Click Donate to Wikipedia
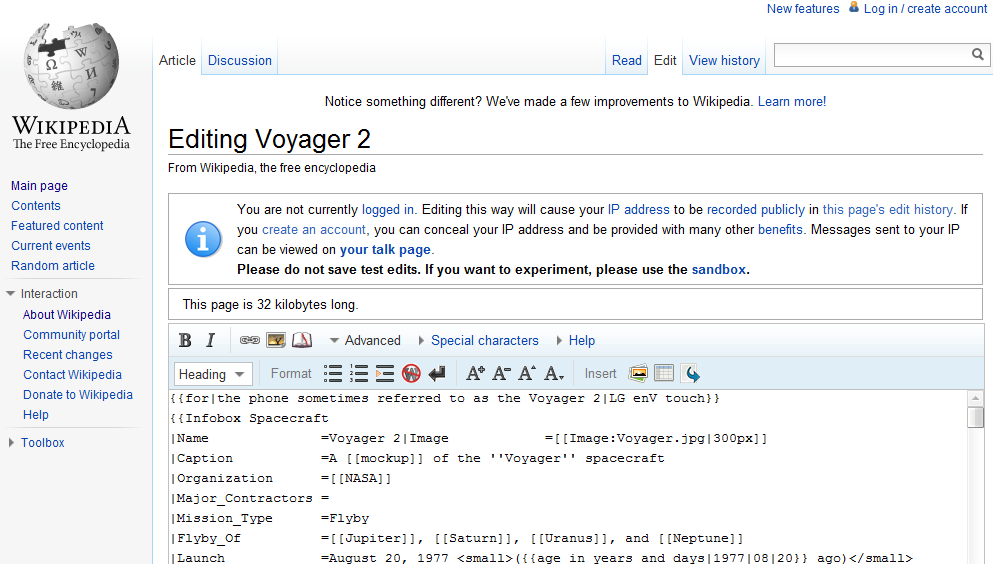This screenshot has height=564, width=993. 78,395
